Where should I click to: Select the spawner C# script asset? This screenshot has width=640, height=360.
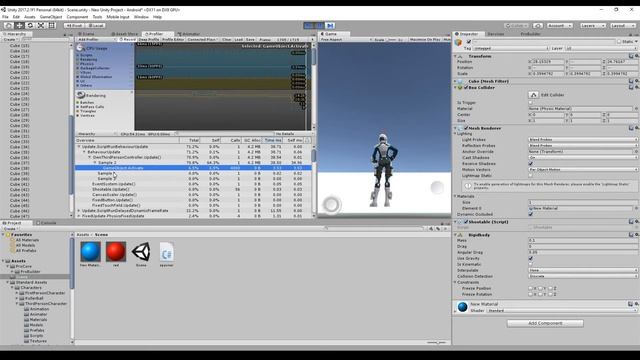(167, 251)
